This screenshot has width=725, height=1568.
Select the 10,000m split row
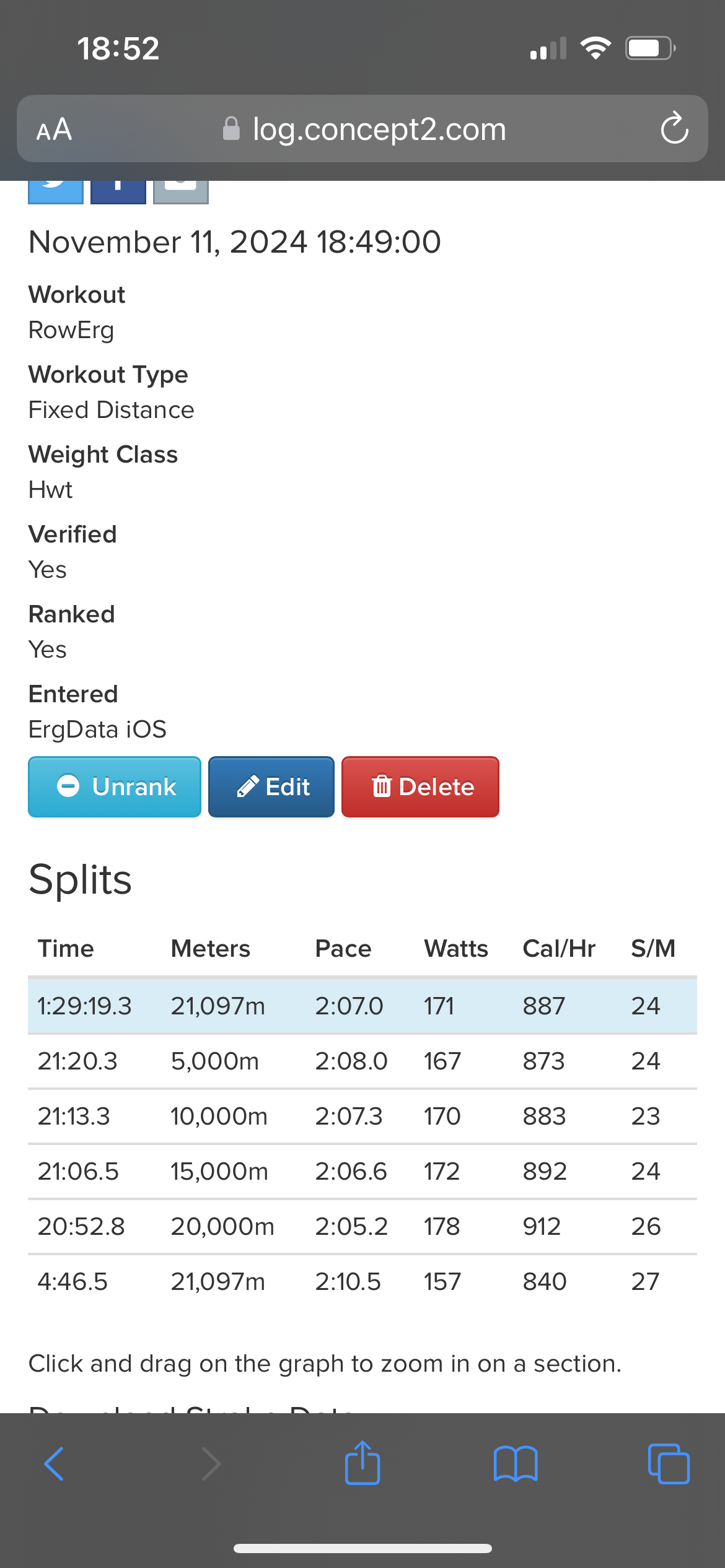[362, 1117]
